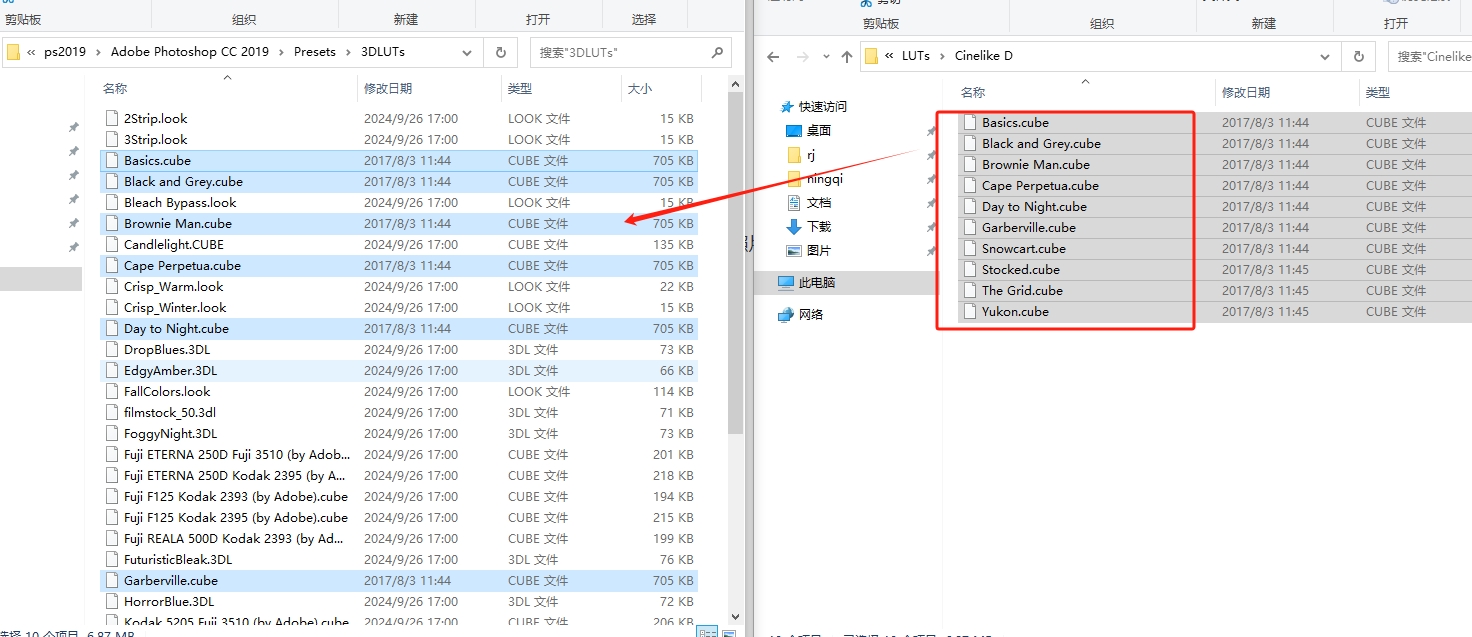Image resolution: width=1472 pixels, height=637 pixels.
Task: Click the 搜索"Cinelike search field
Action: tap(1430, 56)
